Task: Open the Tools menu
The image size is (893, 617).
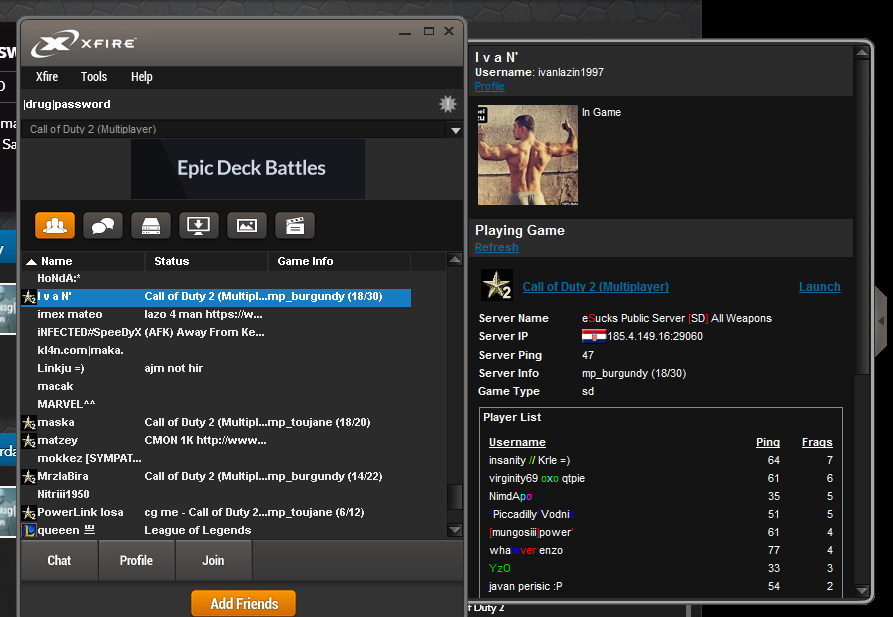Action: tap(94, 77)
